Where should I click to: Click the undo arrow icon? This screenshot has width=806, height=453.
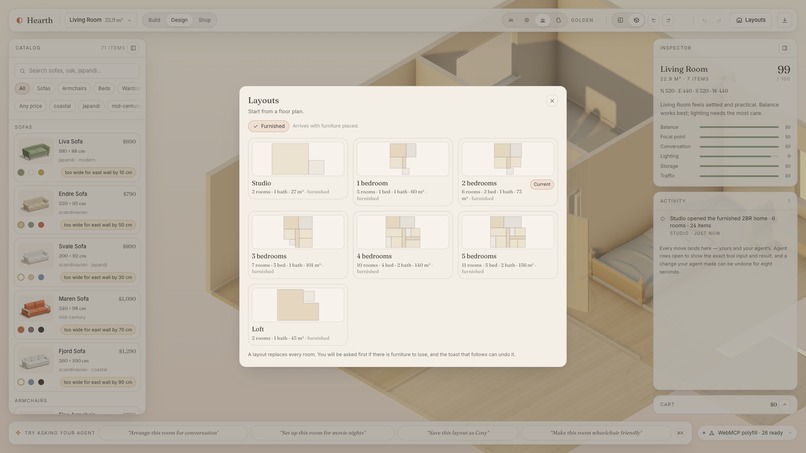(704, 20)
